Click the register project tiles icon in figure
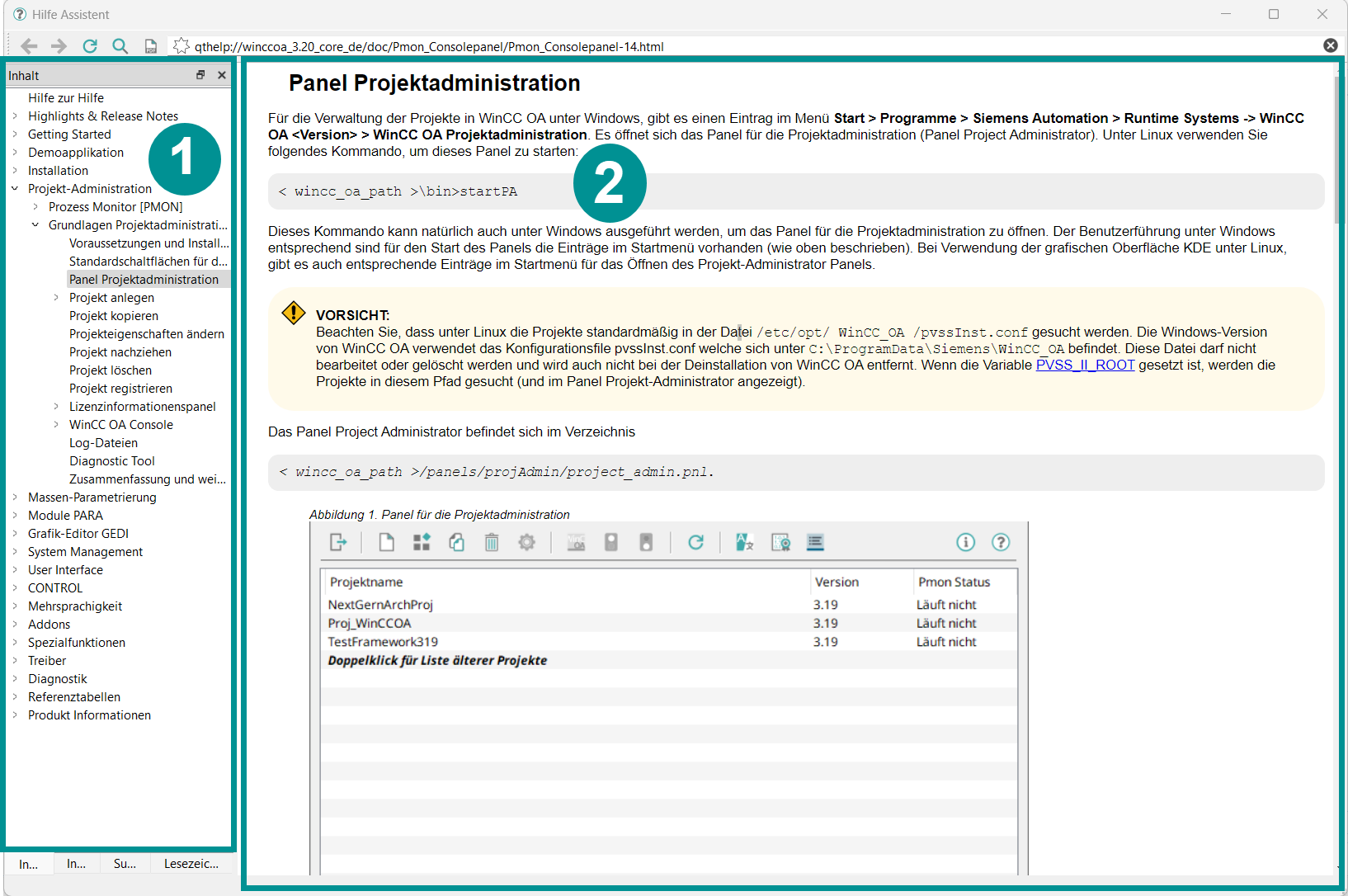The height and width of the screenshot is (896, 1348). [422, 542]
